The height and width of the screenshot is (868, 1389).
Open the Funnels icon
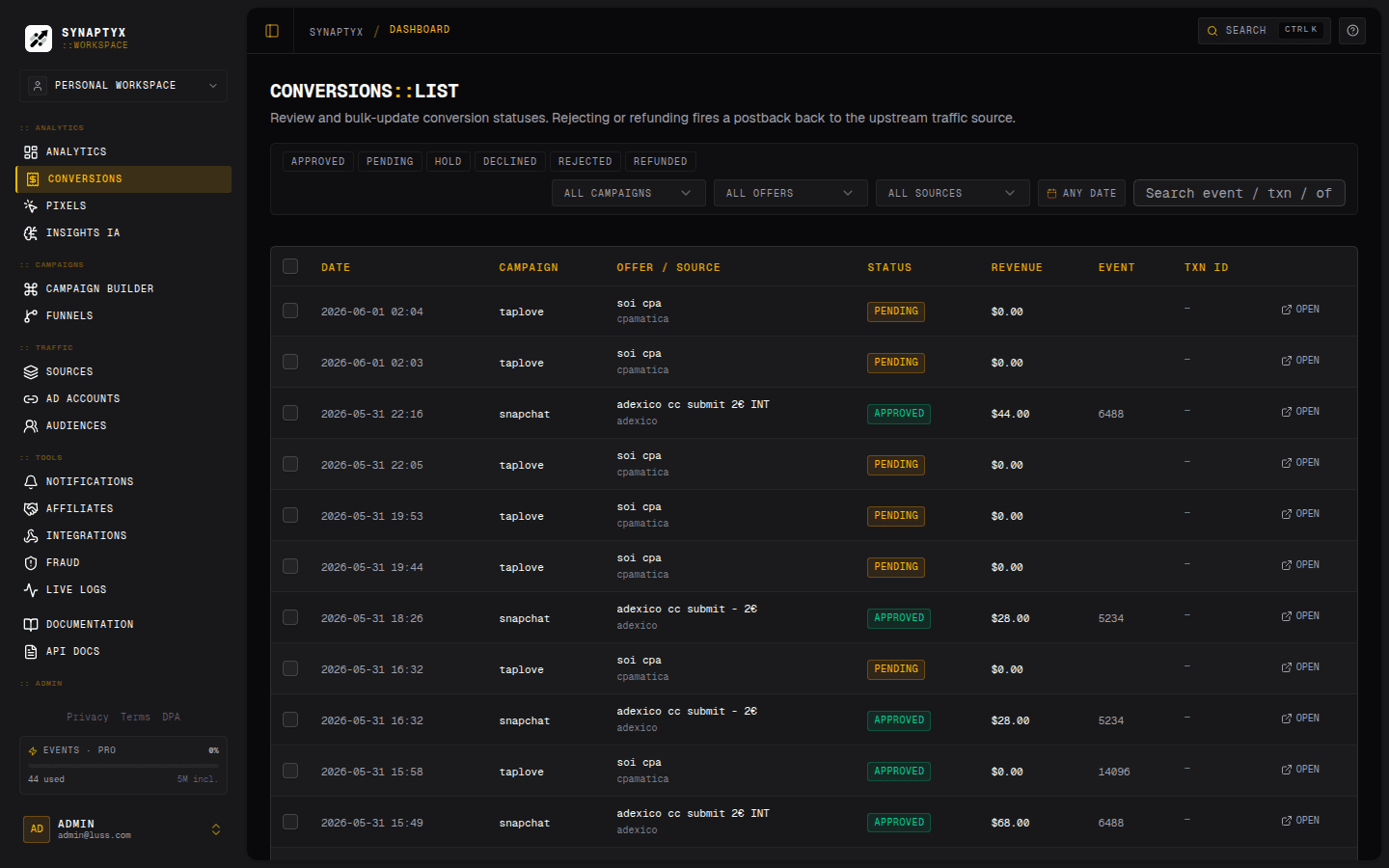click(31, 316)
